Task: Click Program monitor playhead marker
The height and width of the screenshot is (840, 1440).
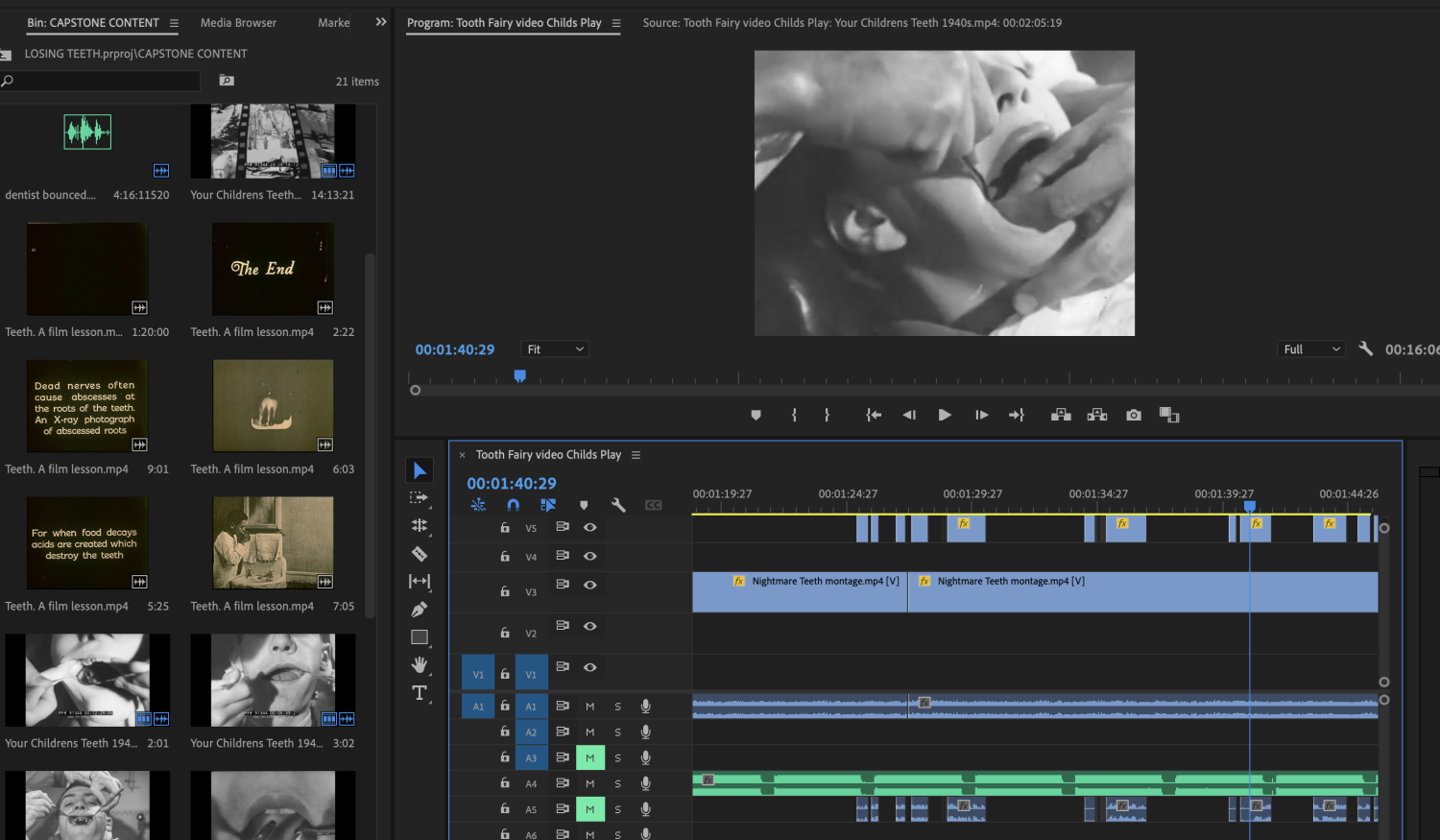Action: [x=519, y=376]
